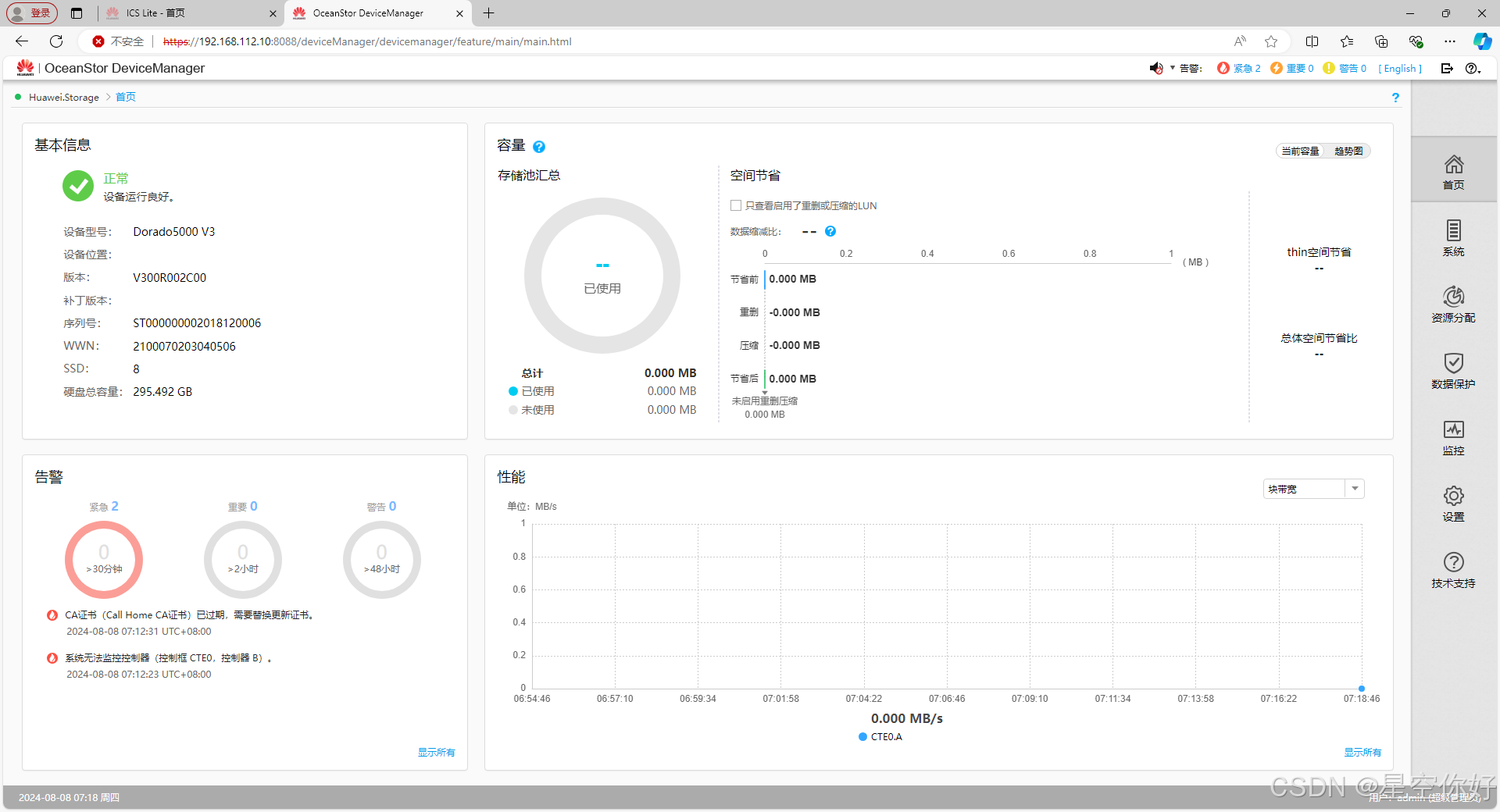Open browser settings and more menu

[1450, 41]
